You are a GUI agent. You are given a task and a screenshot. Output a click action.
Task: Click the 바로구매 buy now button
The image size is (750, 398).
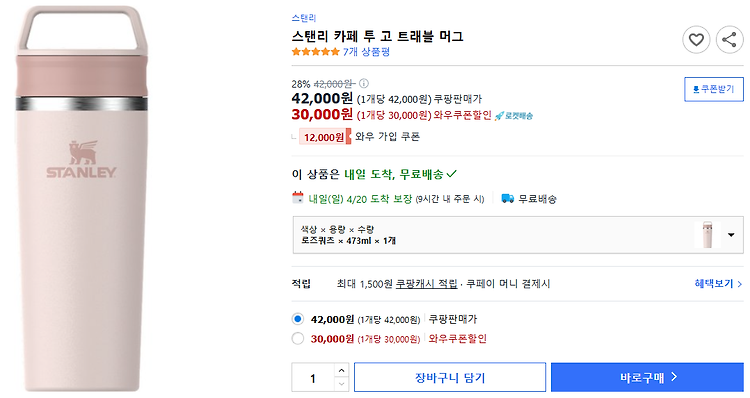[647, 377]
